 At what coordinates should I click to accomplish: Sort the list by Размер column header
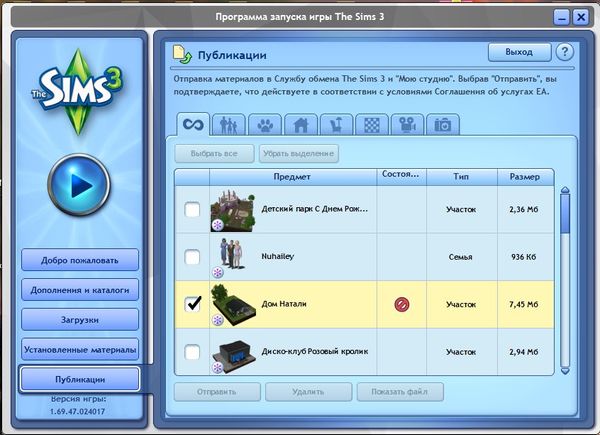(526, 176)
